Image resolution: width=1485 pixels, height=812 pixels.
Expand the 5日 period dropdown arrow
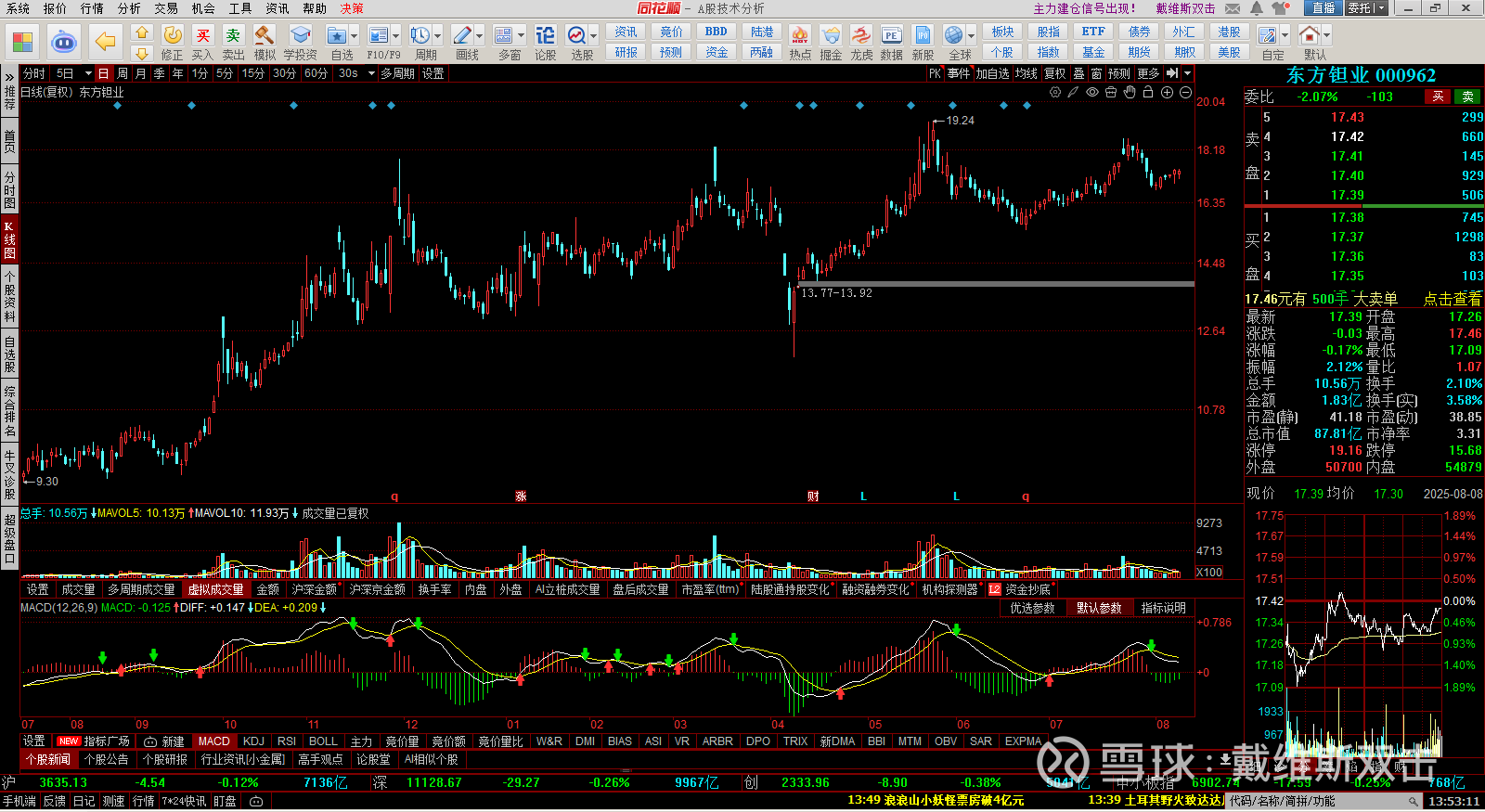[x=88, y=73]
